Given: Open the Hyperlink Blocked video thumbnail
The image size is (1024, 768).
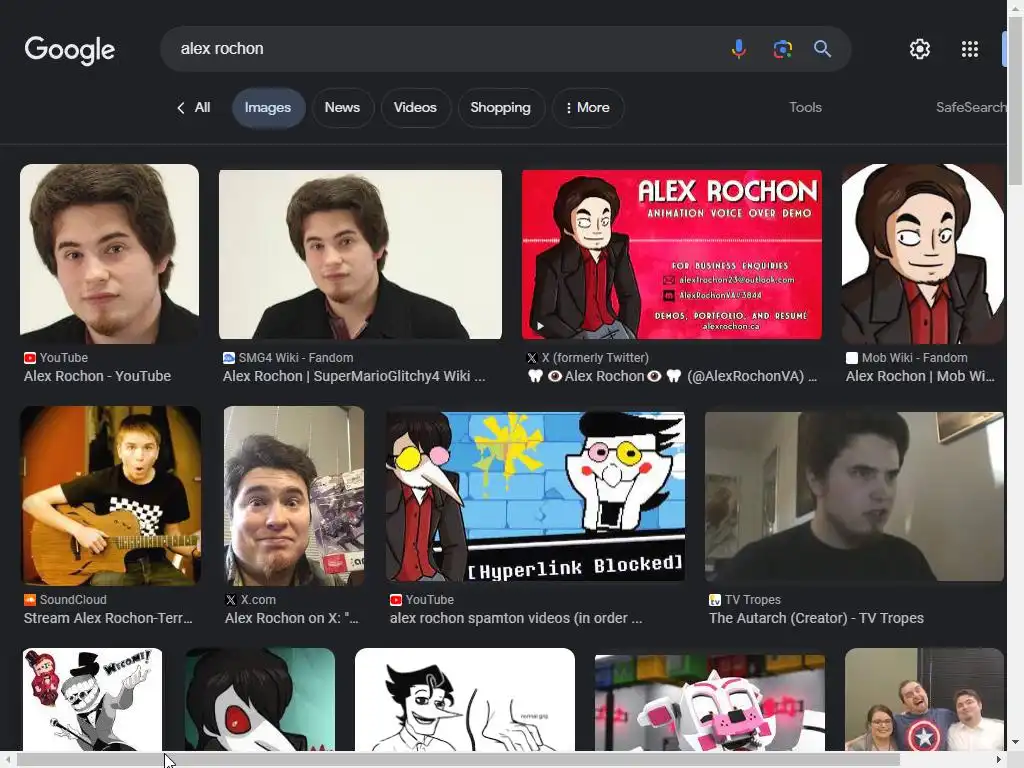Looking at the screenshot, I should [x=536, y=496].
